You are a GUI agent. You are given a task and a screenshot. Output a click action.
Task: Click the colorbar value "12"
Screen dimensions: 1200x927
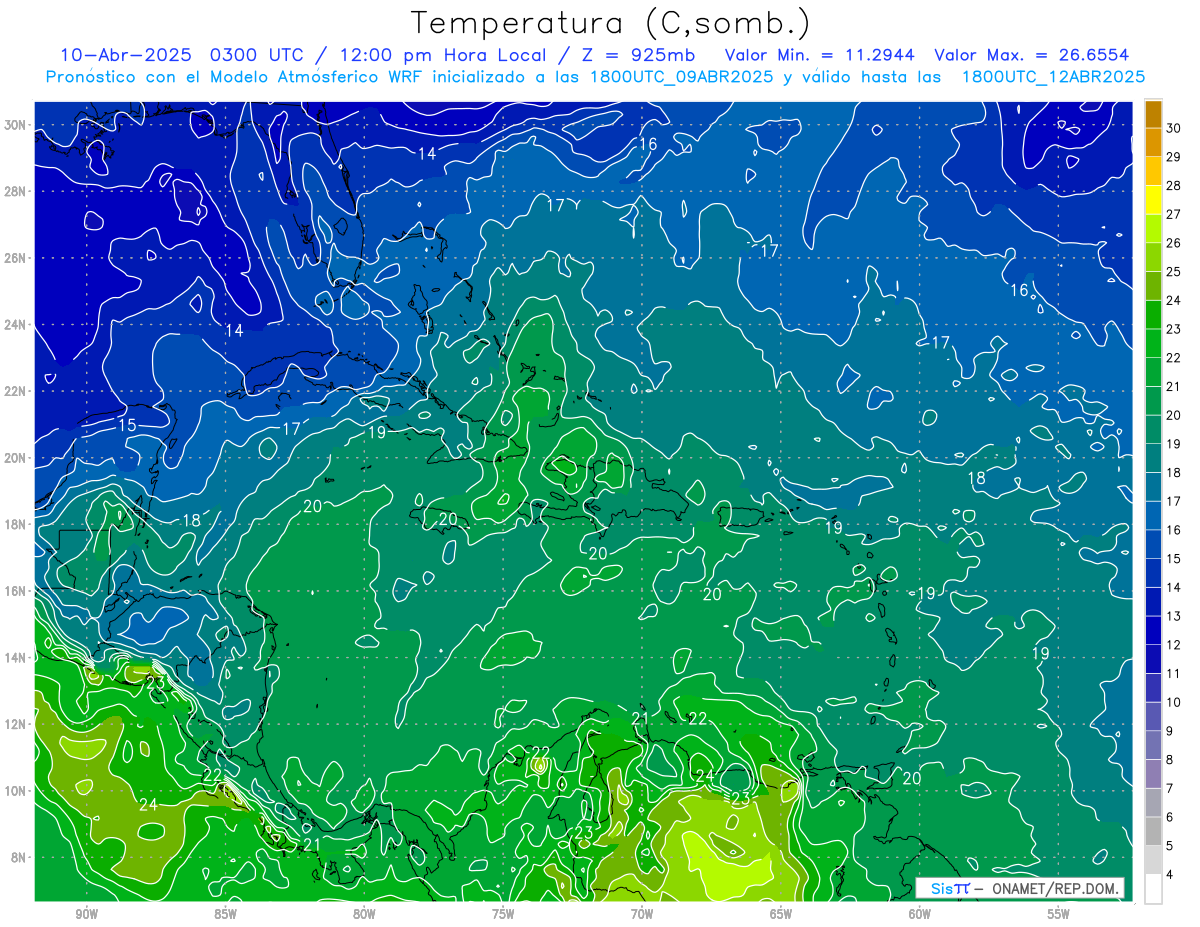tap(1174, 645)
